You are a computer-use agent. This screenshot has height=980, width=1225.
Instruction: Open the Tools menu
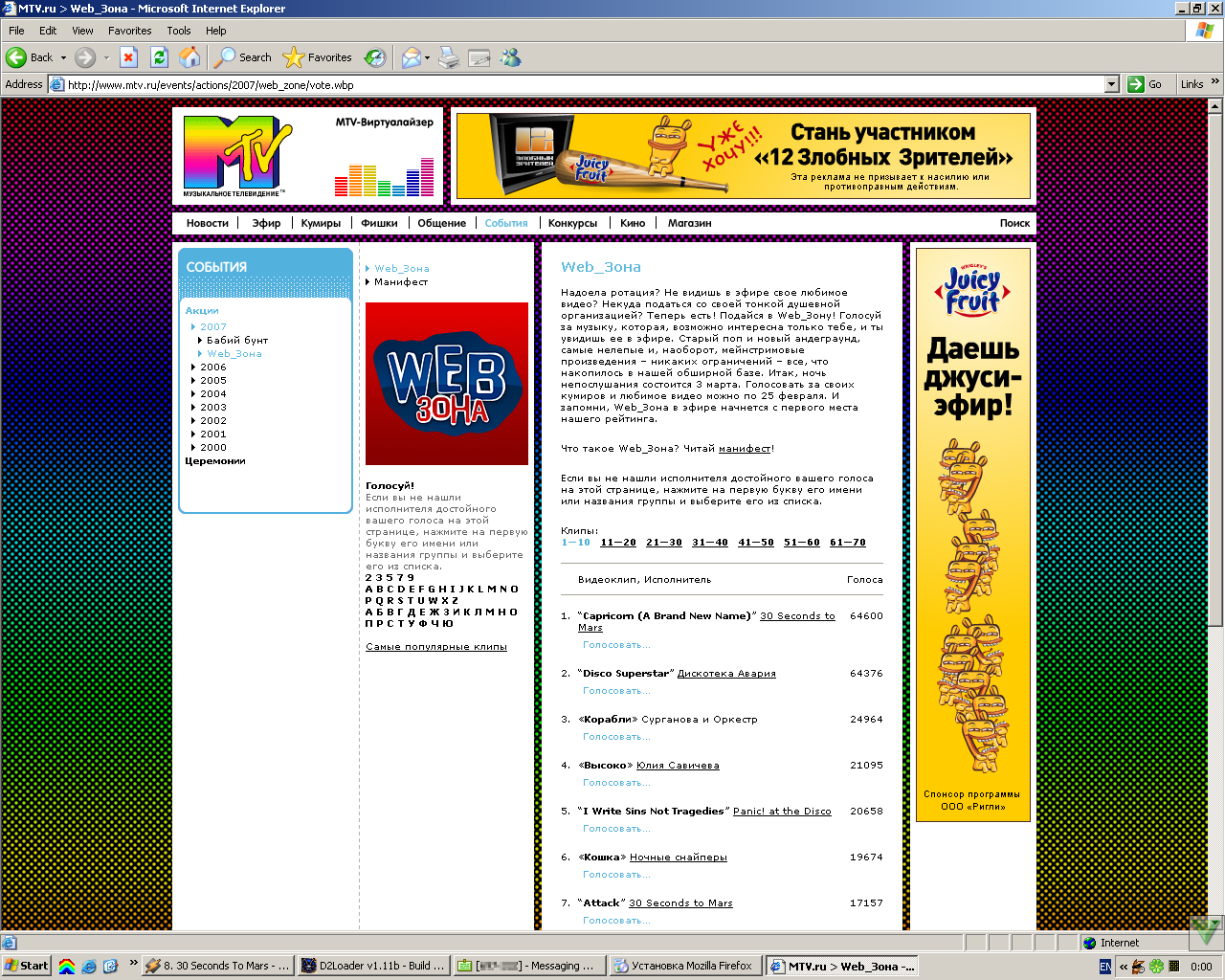point(179,31)
